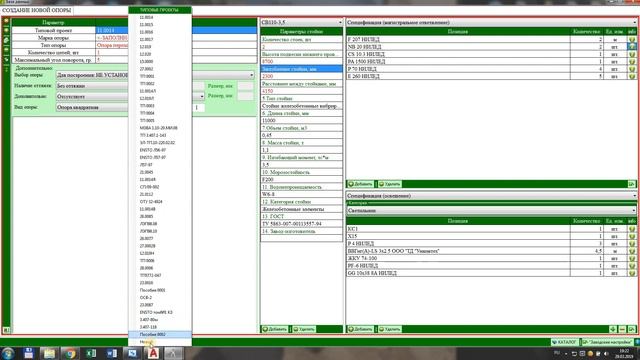Open File Explorer from taskbar
The height and width of the screenshot is (360, 640).
[49, 353]
